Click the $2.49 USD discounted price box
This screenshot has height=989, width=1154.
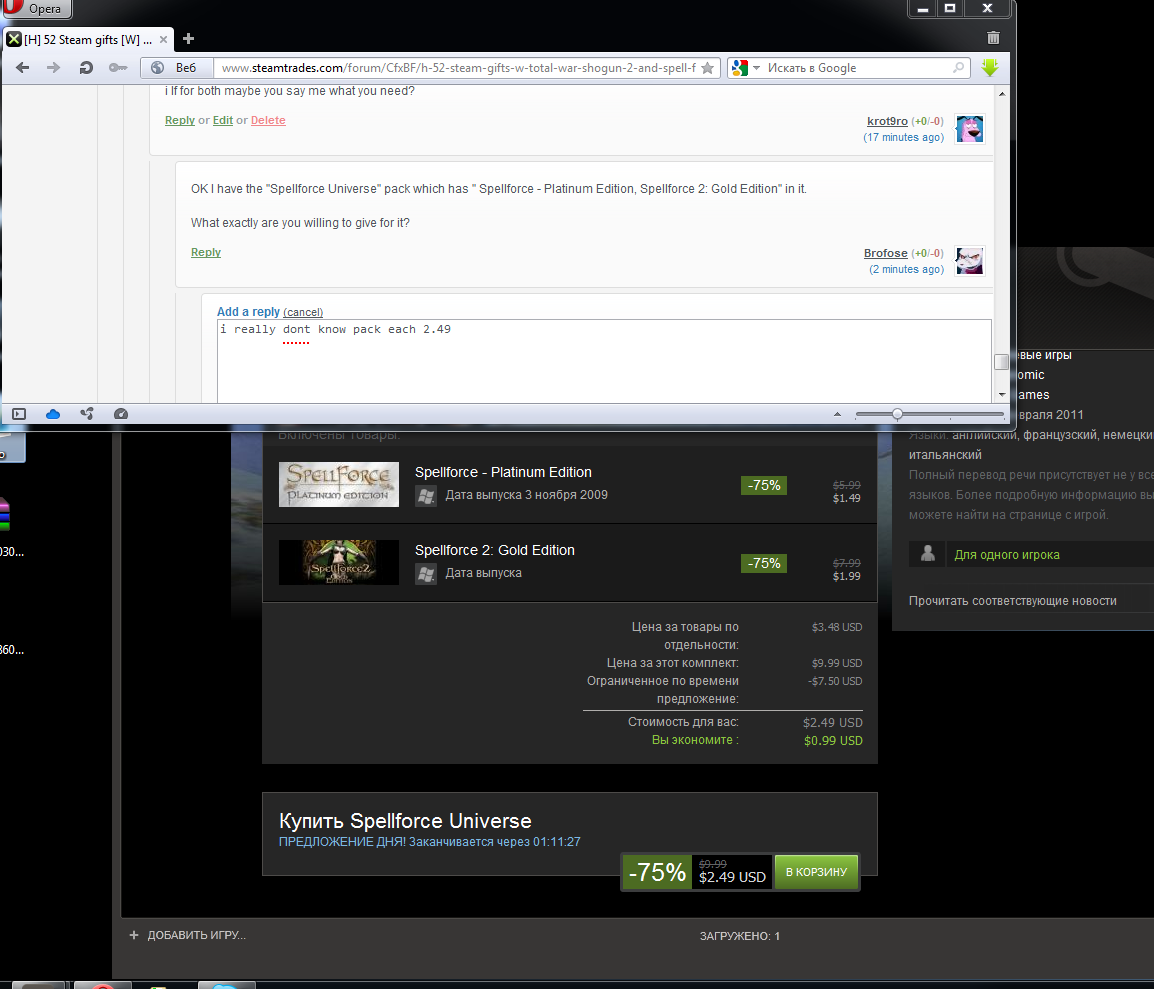pyautogui.click(x=732, y=872)
